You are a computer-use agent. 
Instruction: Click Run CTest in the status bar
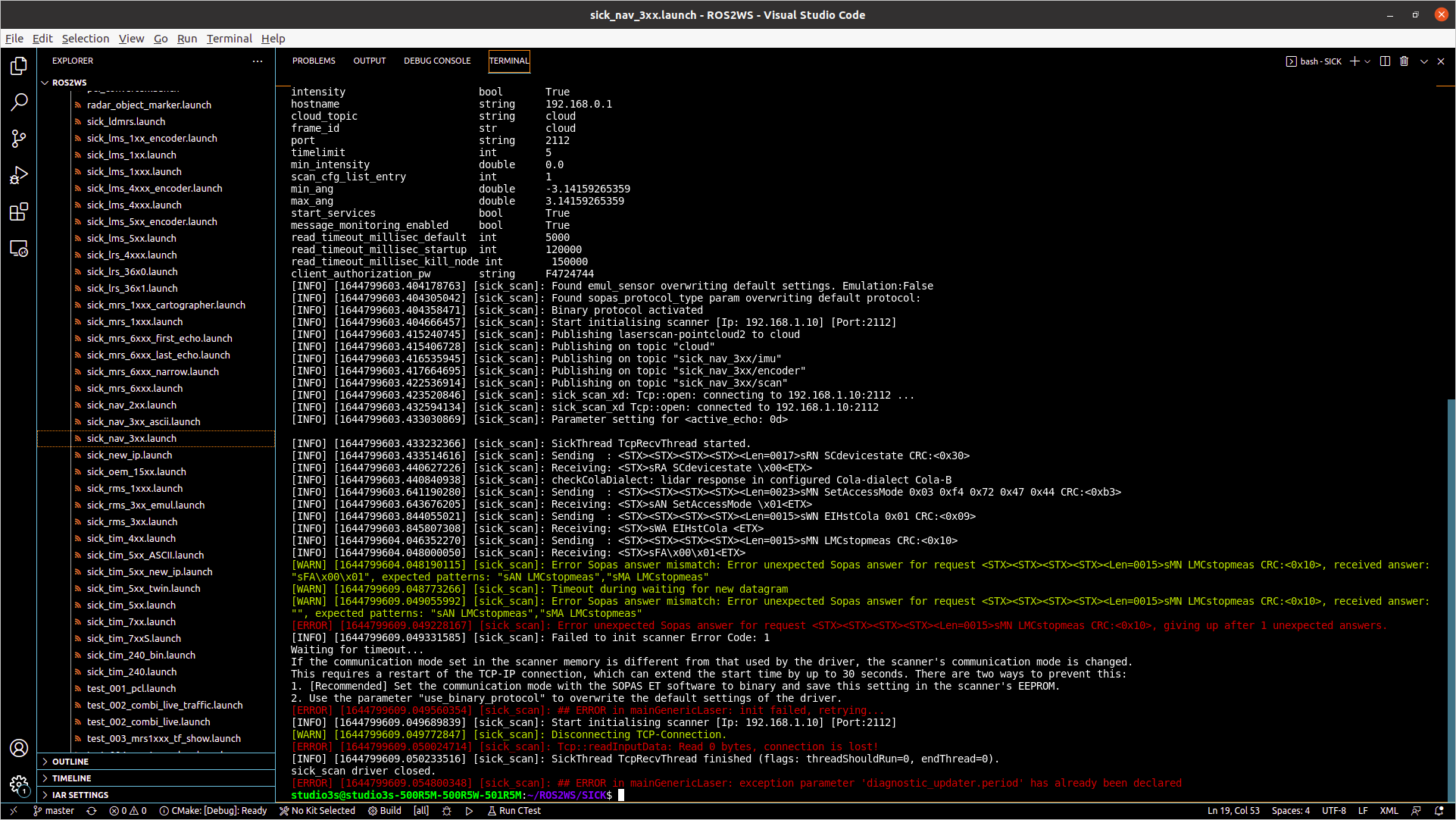(514, 811)
